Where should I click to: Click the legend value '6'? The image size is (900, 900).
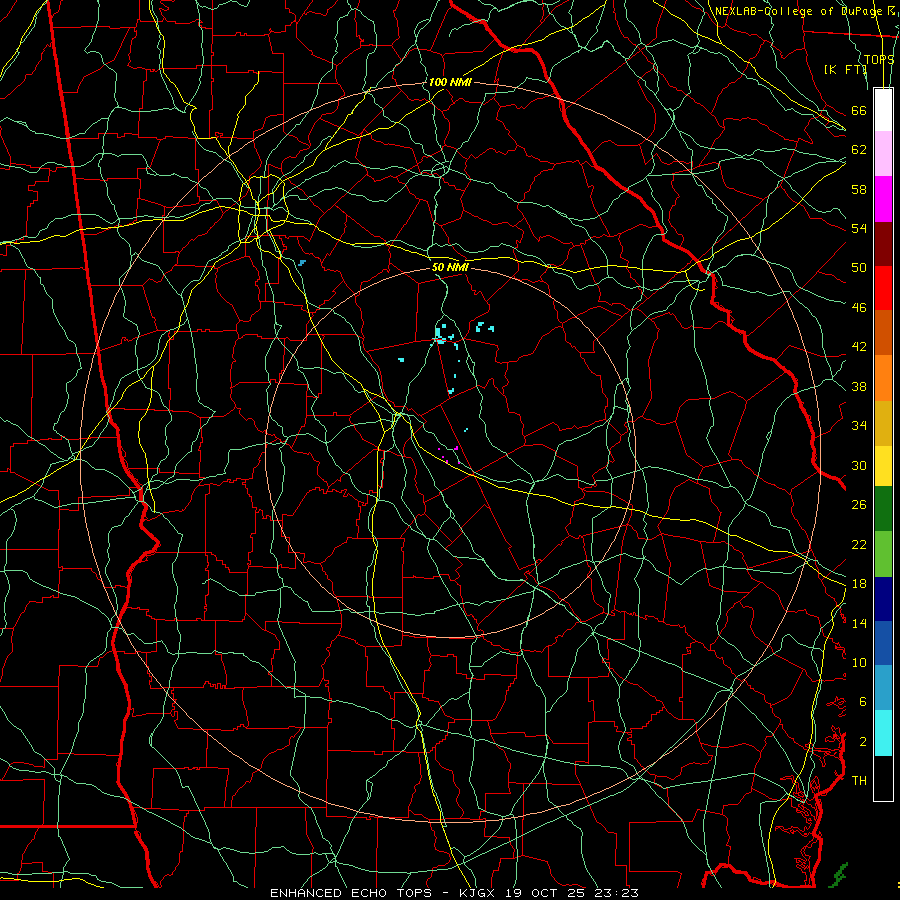click(863, 702)
